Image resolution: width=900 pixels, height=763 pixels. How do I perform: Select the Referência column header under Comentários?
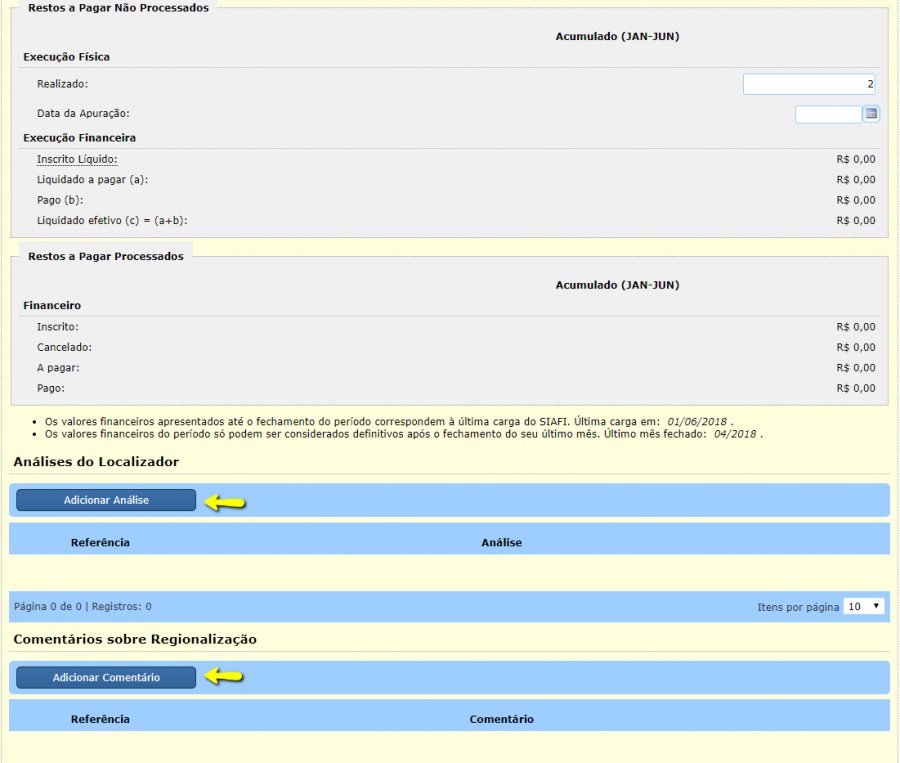tap(100, 719)
